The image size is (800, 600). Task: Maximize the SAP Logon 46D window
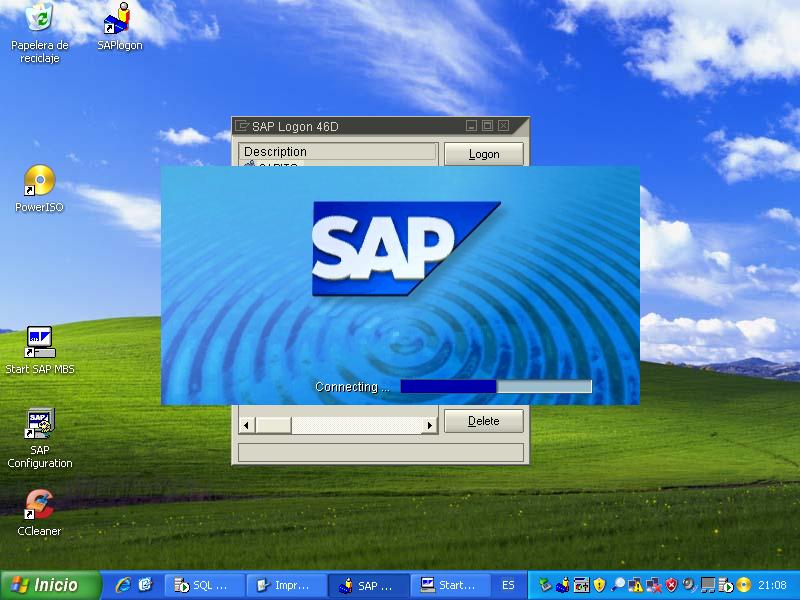coord(487,126)
